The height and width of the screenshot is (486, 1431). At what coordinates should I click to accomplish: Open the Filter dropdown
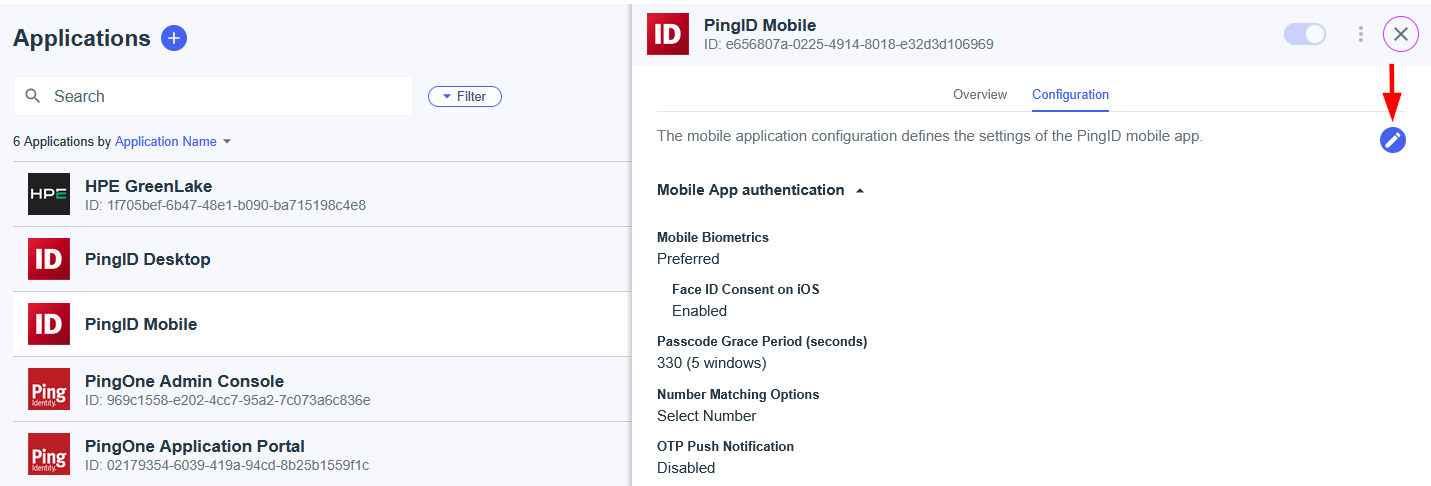point(465,96)
